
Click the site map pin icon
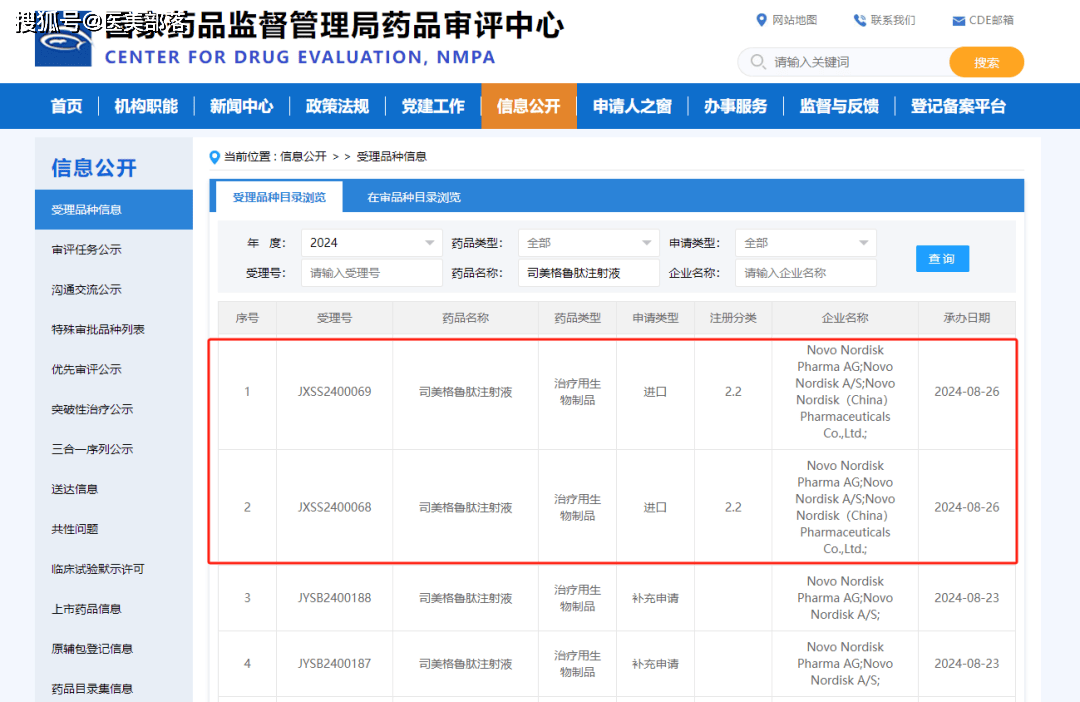pyautogui.click(x=761, y=20)
